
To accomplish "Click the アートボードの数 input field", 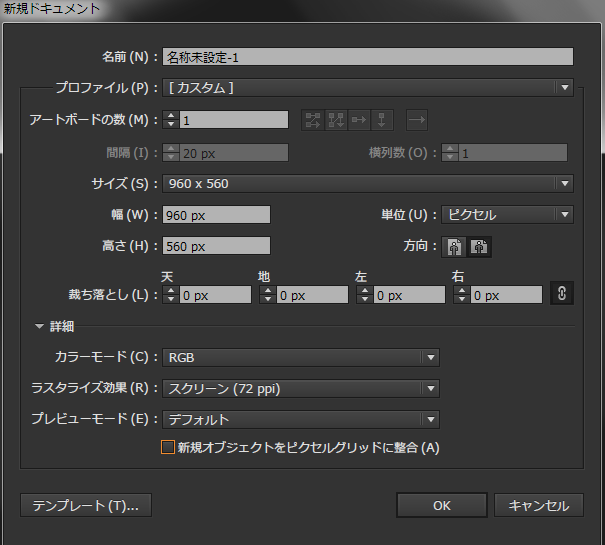I will click(234, 120).
